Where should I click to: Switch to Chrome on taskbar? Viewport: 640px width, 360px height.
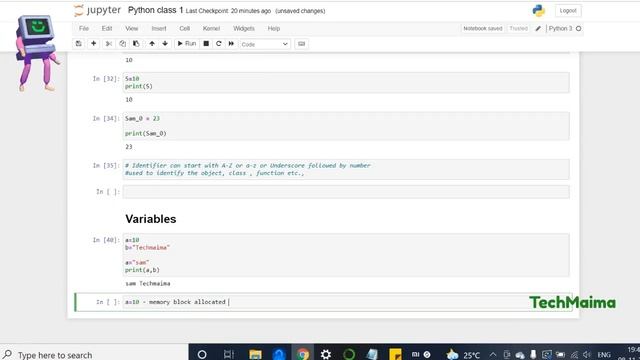[x=303, y=354]
